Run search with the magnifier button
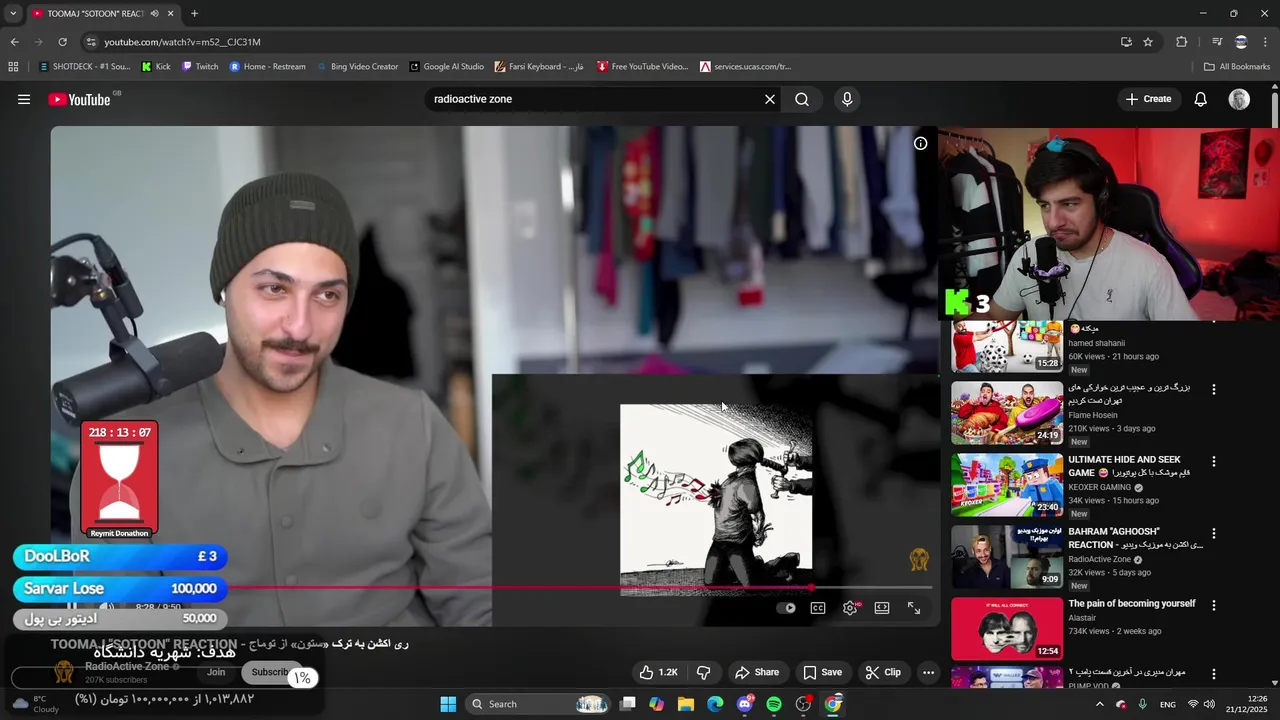The width and height of the screenshot is (1280, 720). tap(802, 99)
